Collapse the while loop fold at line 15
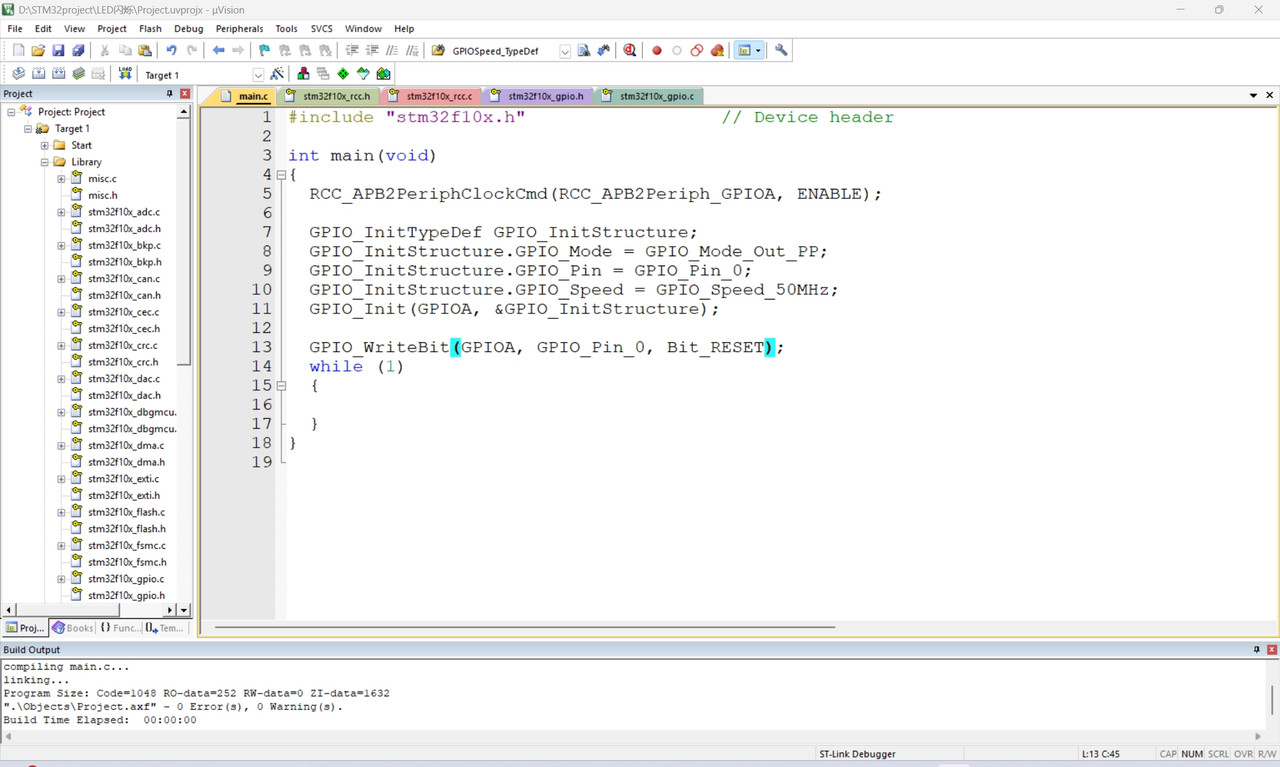1280x767 pixels. tap(281, 386)
